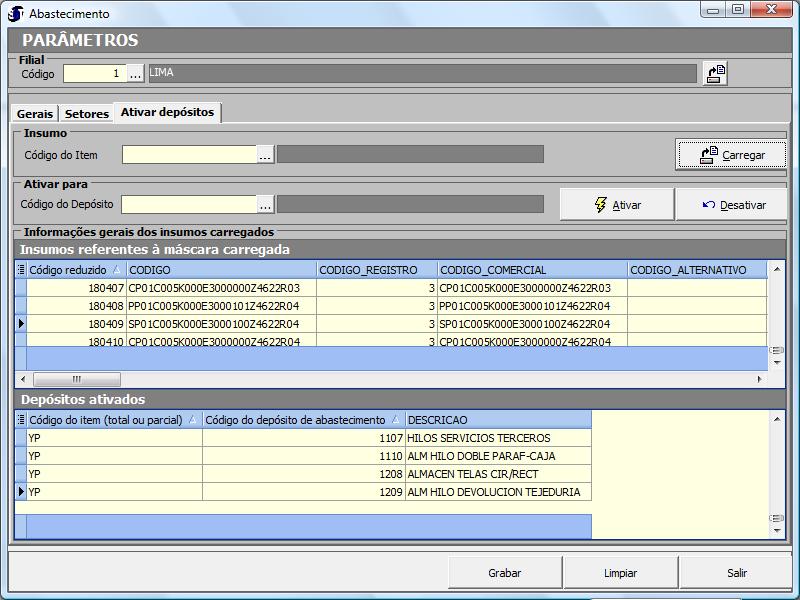Switch to the Setores tab
Image resolution: width=800 pixels, height=600 pixels.
point(87,114)
